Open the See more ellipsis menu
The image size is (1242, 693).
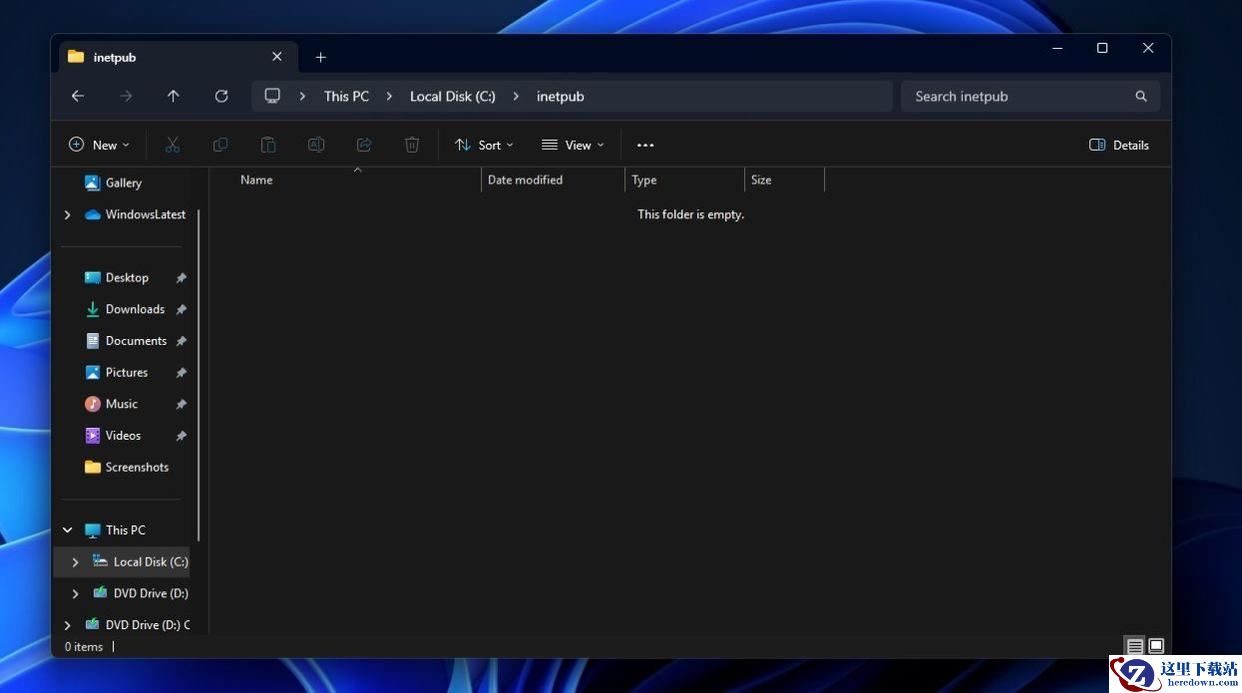[645, 145]
